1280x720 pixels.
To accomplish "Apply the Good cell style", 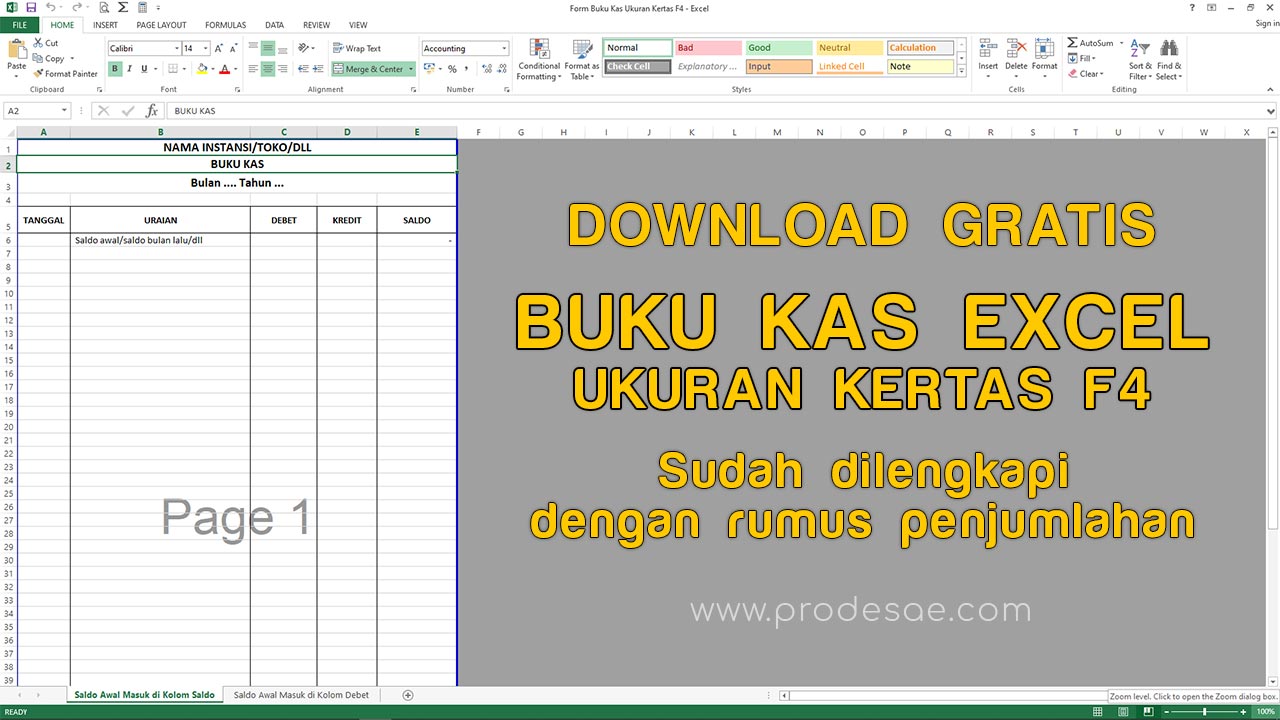I will [779, 48].
